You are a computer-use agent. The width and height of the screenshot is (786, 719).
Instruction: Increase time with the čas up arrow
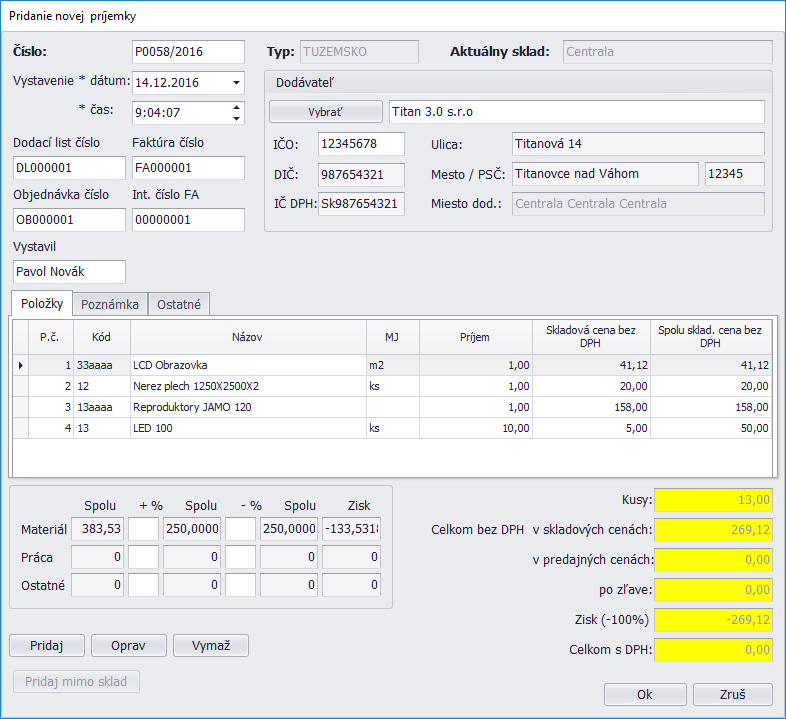(236, 108)
